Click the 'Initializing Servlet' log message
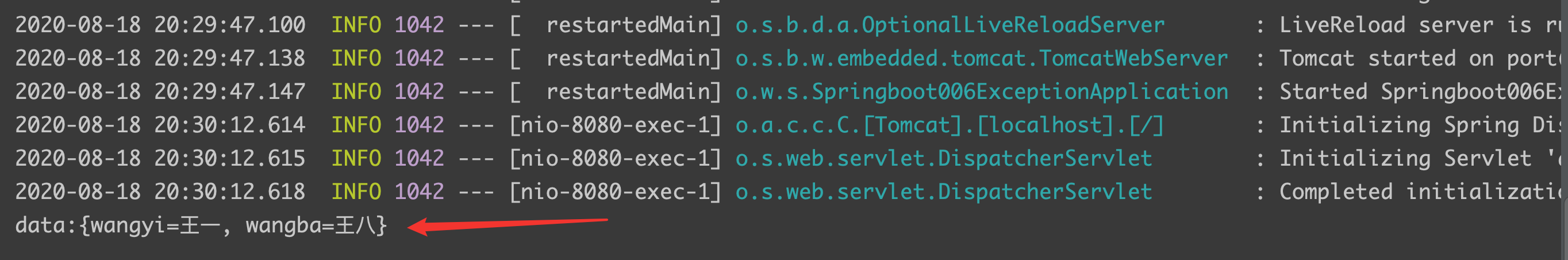Viewport: 1568px width, 260px height. [x=1418, y=159]
